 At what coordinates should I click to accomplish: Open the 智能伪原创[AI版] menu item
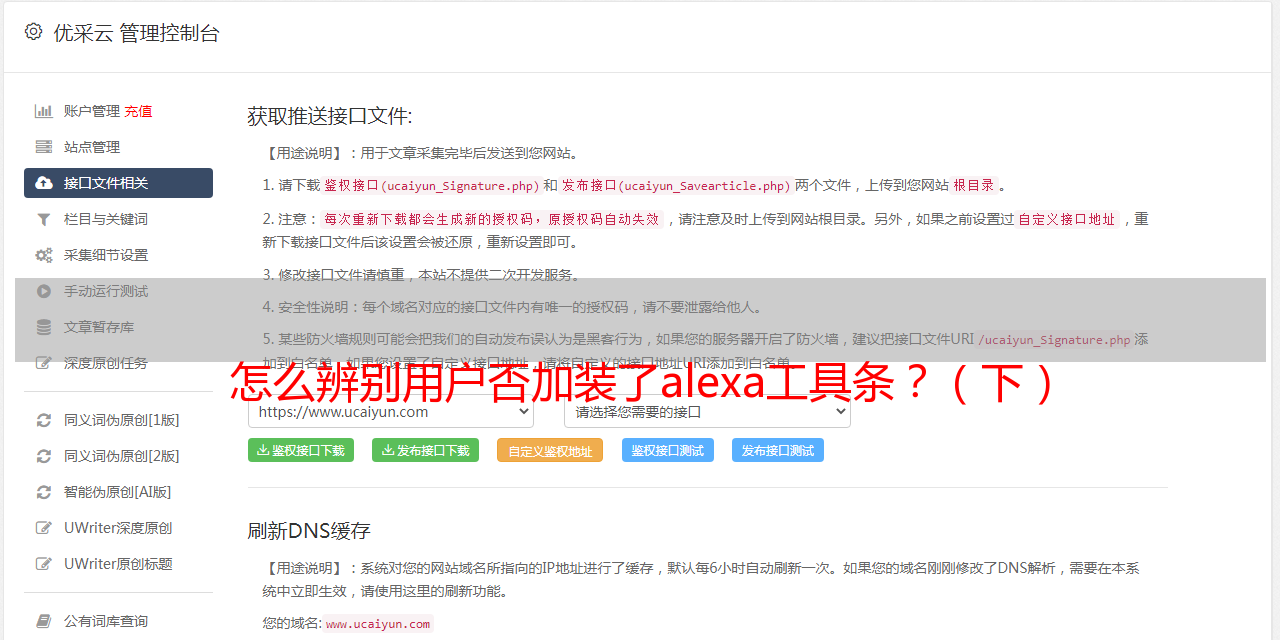[x=117, y=492]
